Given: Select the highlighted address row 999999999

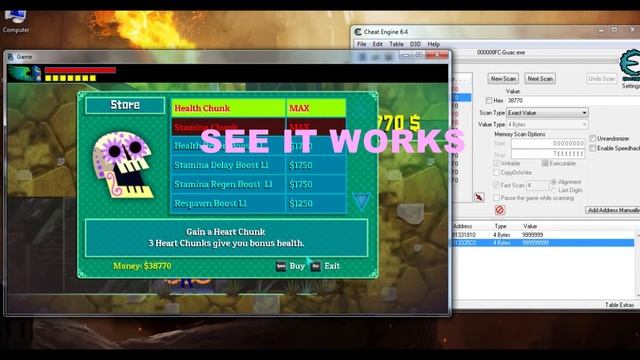Looking at the screenshot, I should [x=543, y=243].
